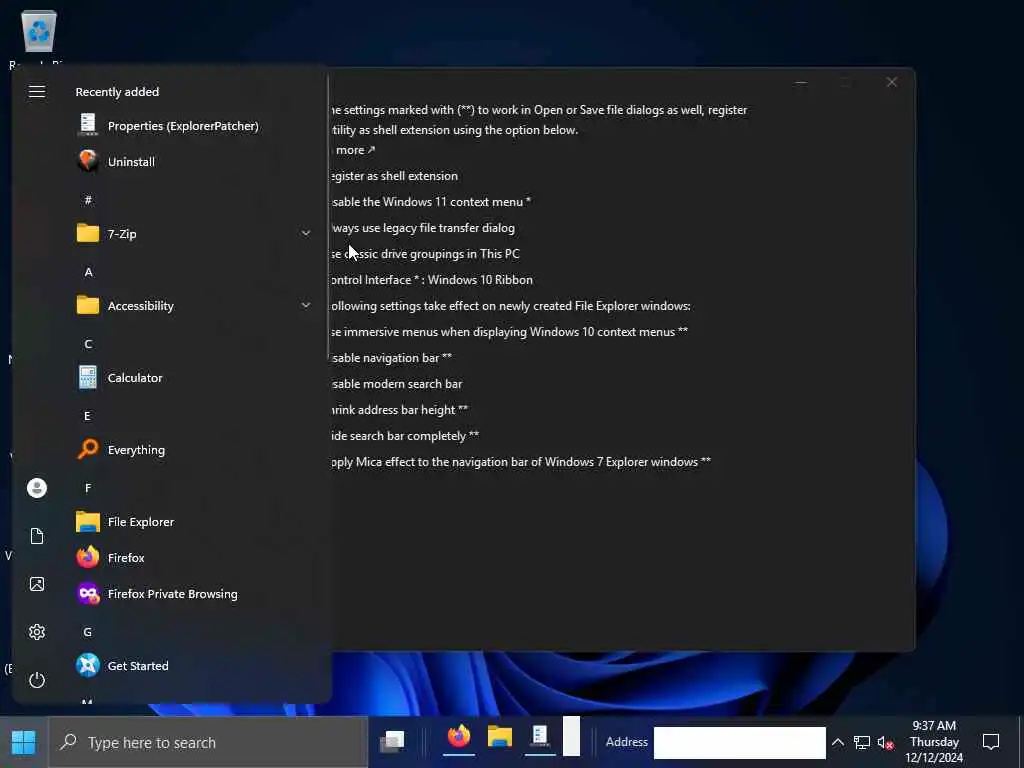Click the Windows Start button on the taskbar
The height and width of the screenshot is (768, 1024).
pos(24,742)
